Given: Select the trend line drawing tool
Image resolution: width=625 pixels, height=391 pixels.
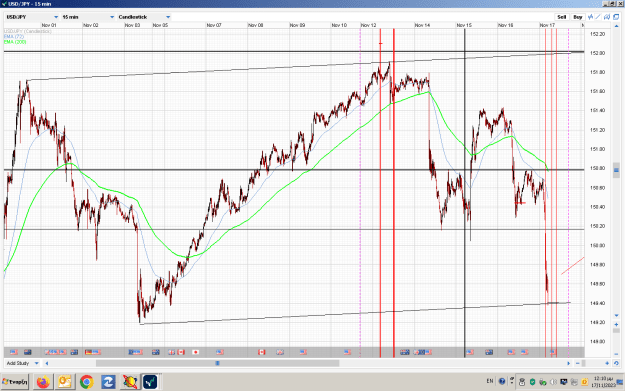Looking at the screenshot, I should tap(598, 17).
